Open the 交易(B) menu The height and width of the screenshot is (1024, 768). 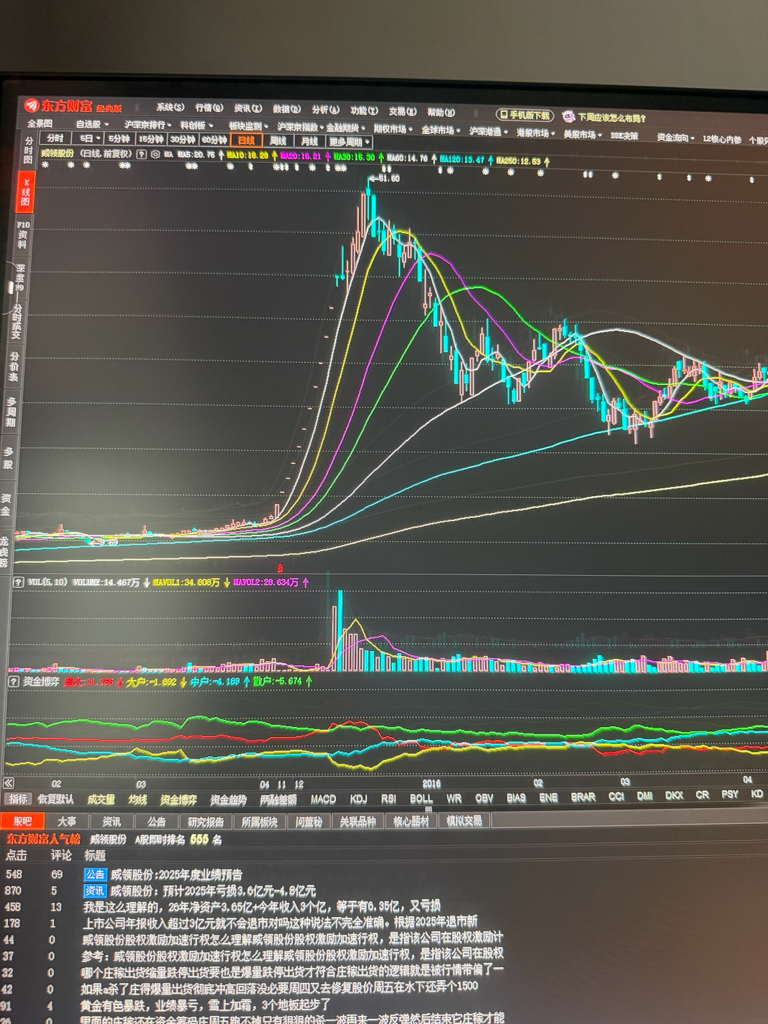(402, 112)
